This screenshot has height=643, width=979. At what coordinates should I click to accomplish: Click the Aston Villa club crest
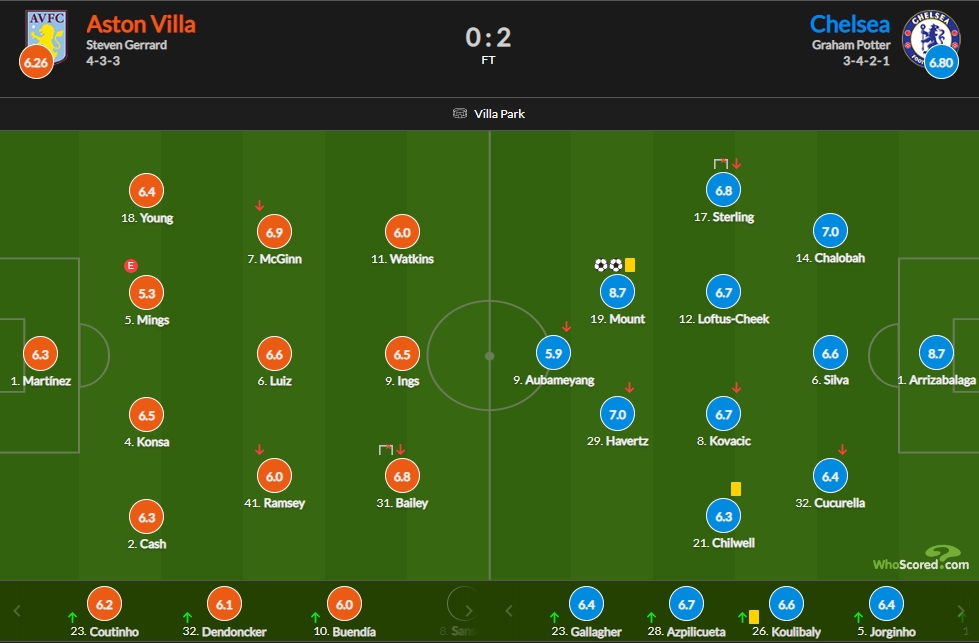[46, 35]
